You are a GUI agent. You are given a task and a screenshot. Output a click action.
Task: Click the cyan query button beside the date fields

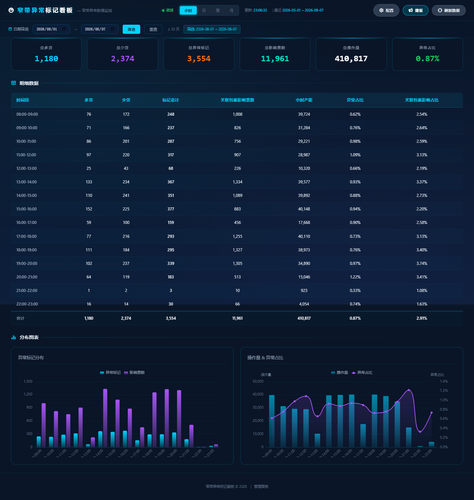131,29
